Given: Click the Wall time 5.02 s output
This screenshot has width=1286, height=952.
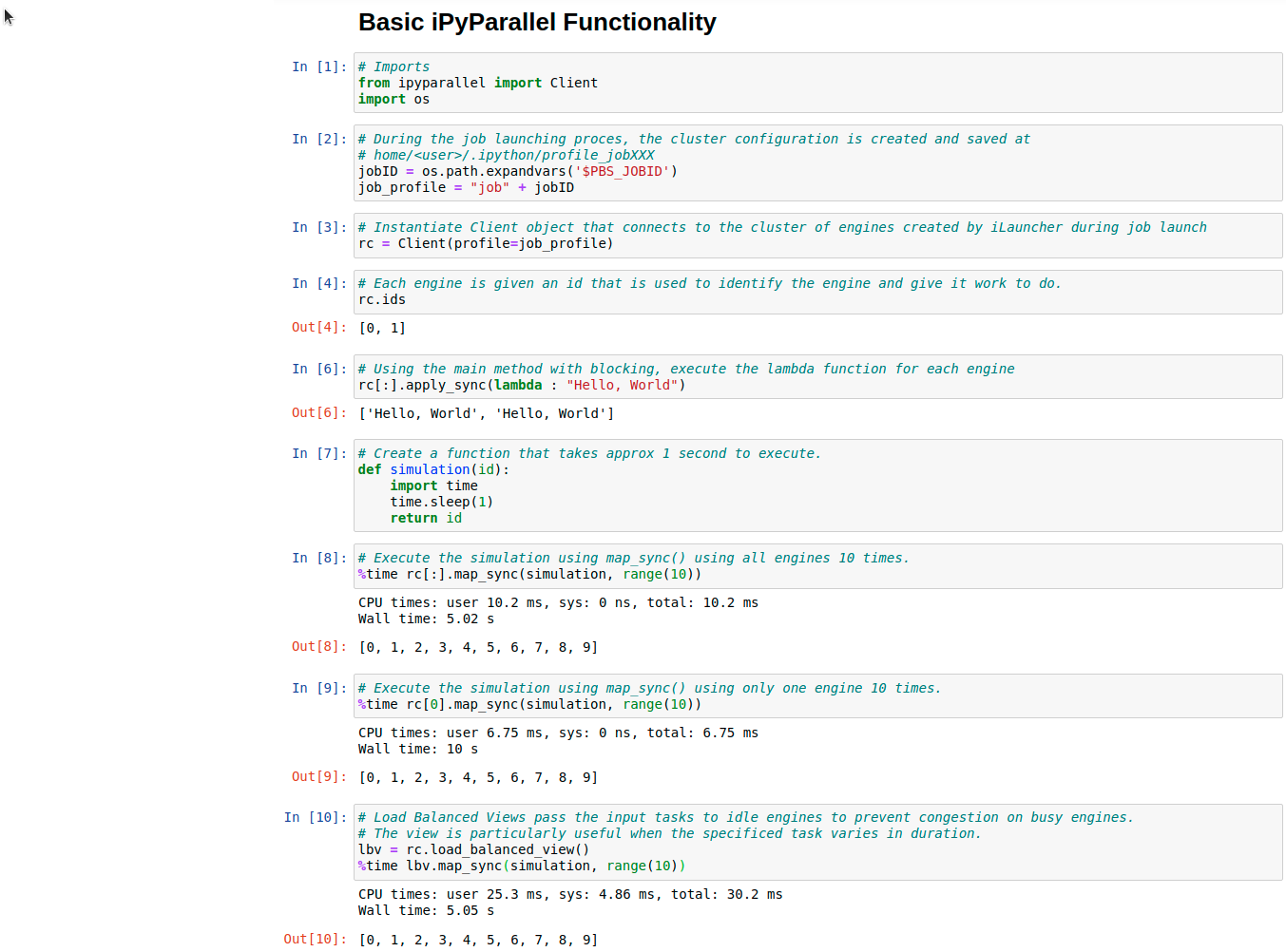Looking at the screenshot, I should [426, 619].
